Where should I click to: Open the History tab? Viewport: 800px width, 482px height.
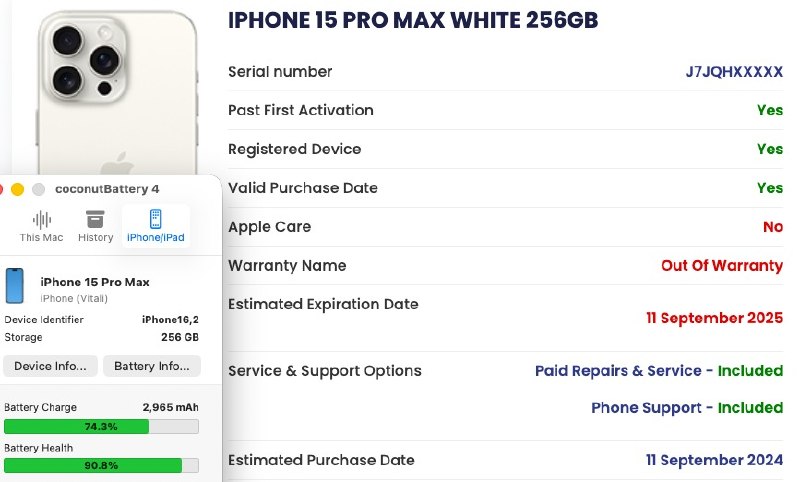[95, 227]
